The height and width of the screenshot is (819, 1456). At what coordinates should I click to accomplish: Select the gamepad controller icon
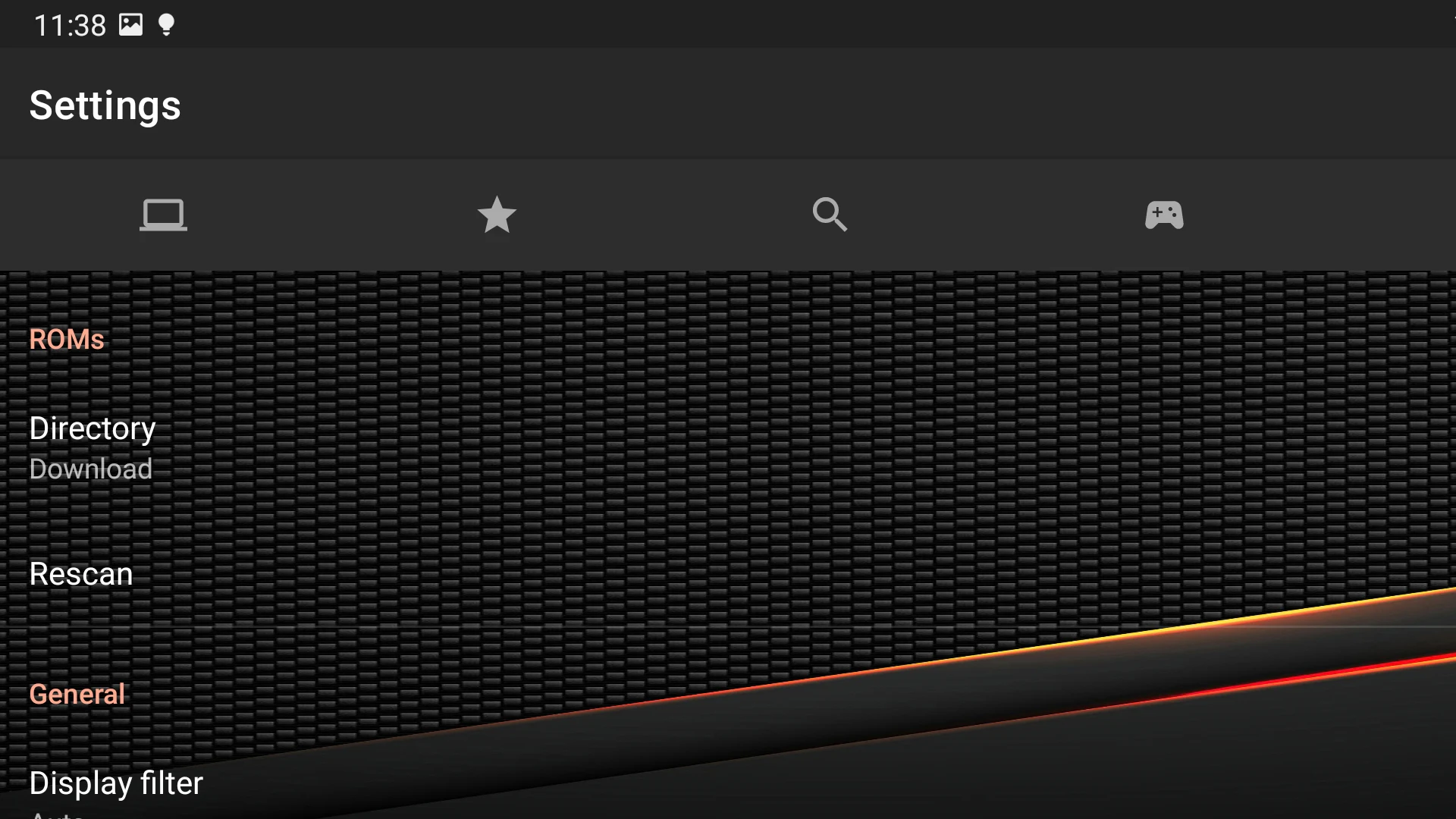[x=1164, y=215]
